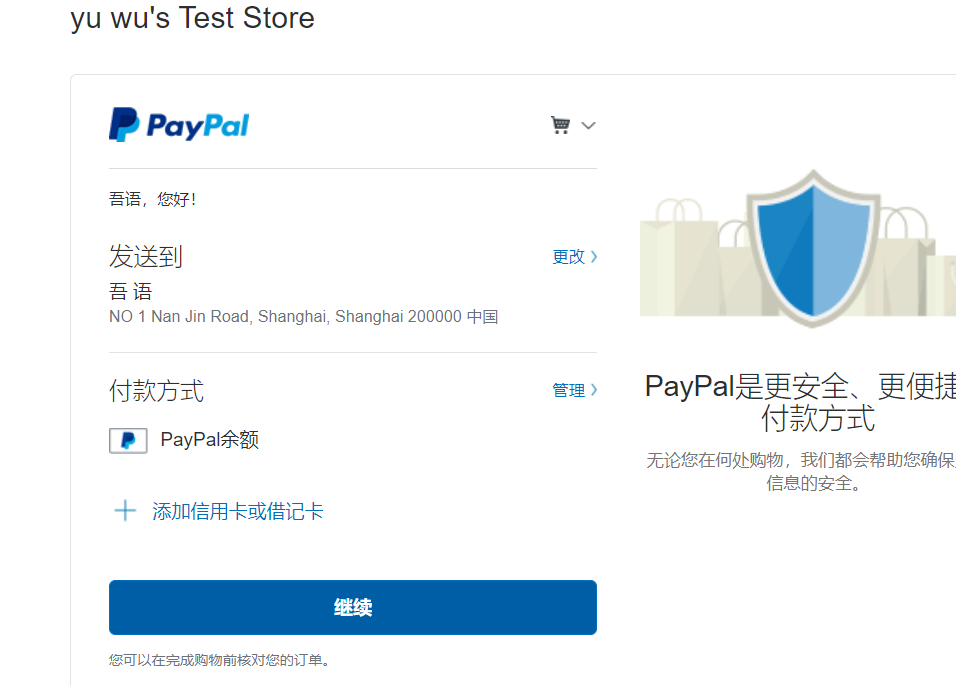Click 更改 to change shipping address
Image resolution: width=956 pixels, height=686 pixels.
(x=574, y=257)
